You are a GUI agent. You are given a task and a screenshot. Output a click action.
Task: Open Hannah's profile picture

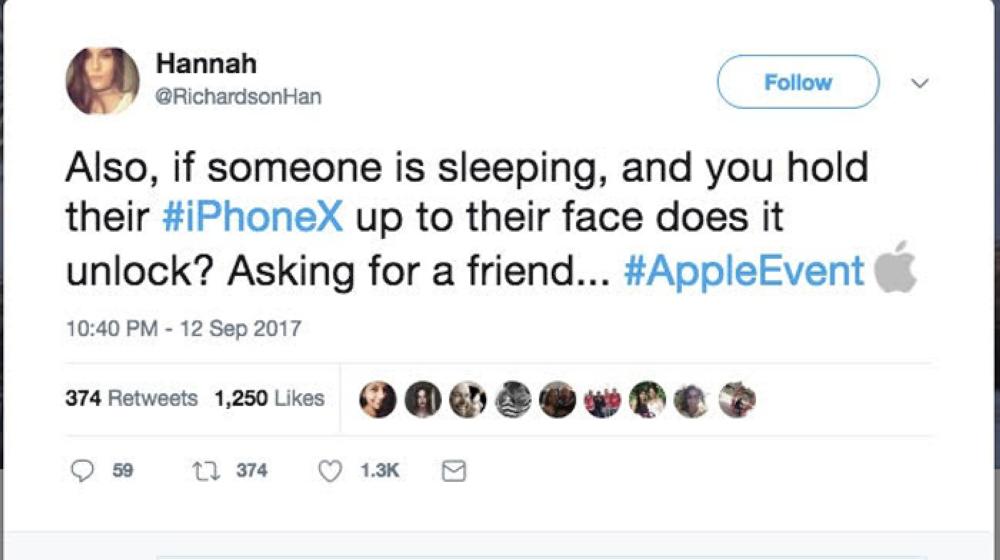click(102, 81)
